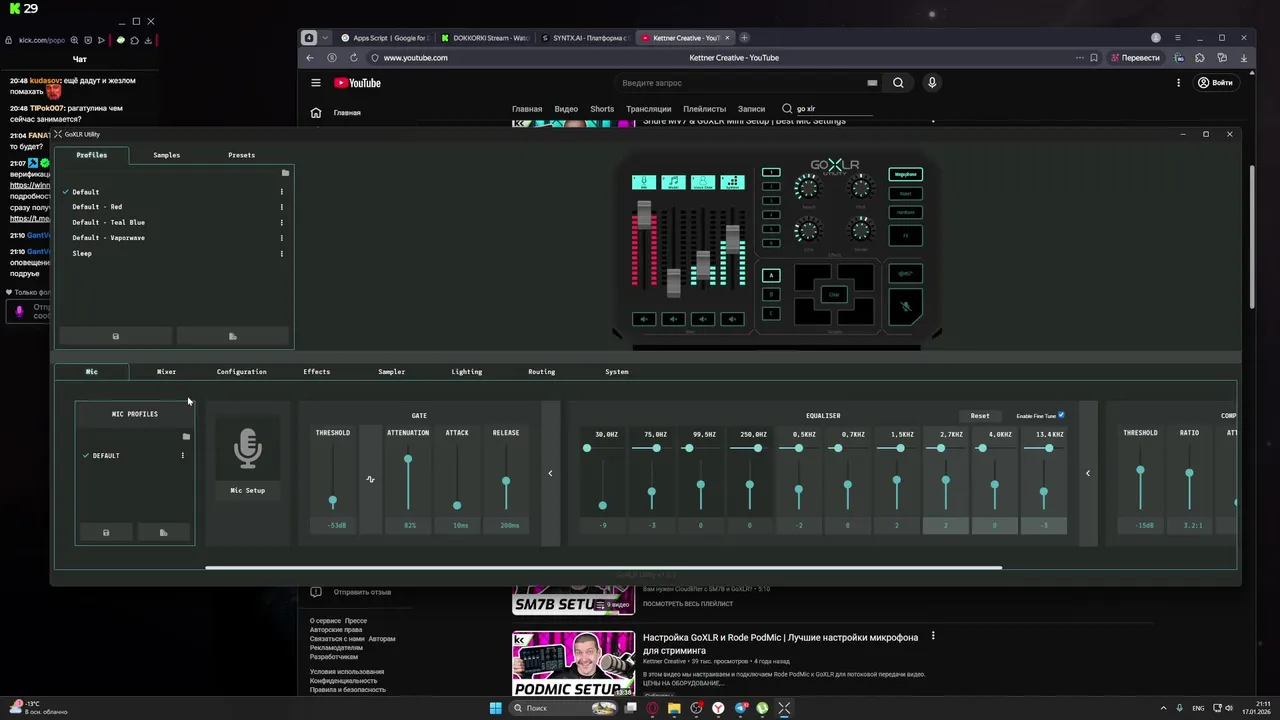Click the Gate Threshold slider handle
The width and height of the screenshot is (1280, 720).
[333, 501]
